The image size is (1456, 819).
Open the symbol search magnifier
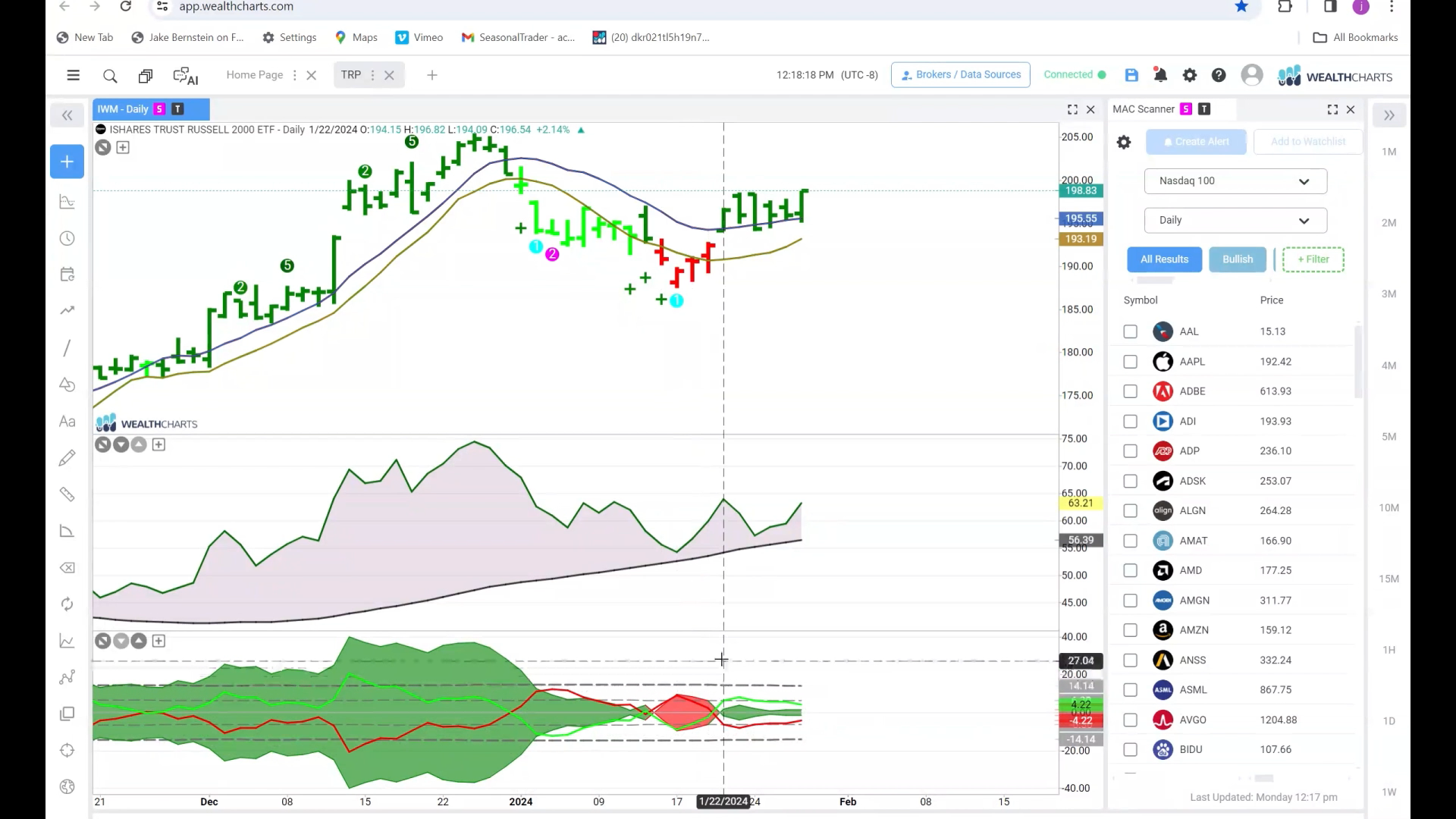(110, 76)
